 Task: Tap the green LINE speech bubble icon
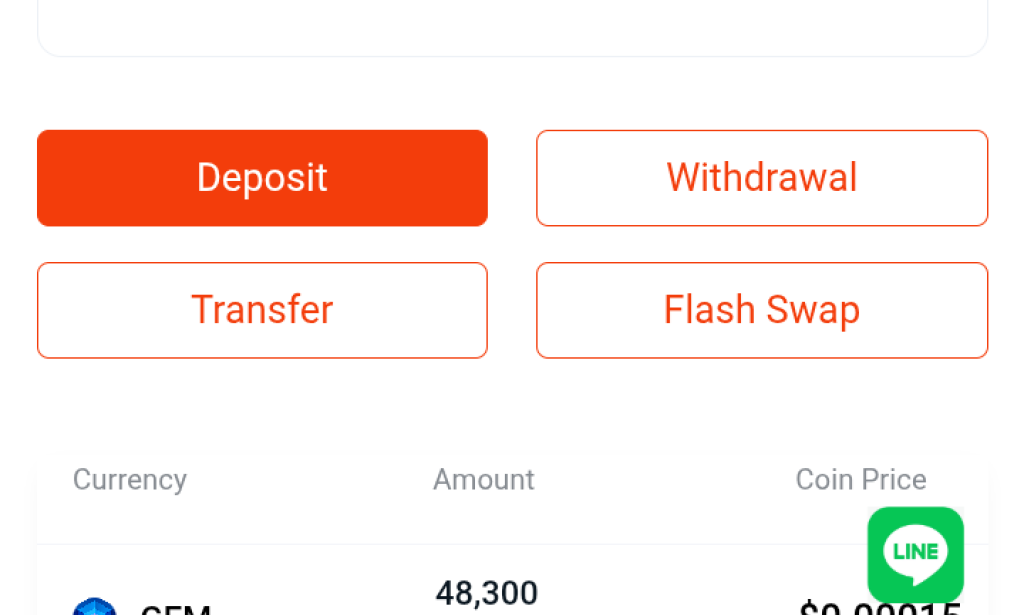(x=915, y=554)
